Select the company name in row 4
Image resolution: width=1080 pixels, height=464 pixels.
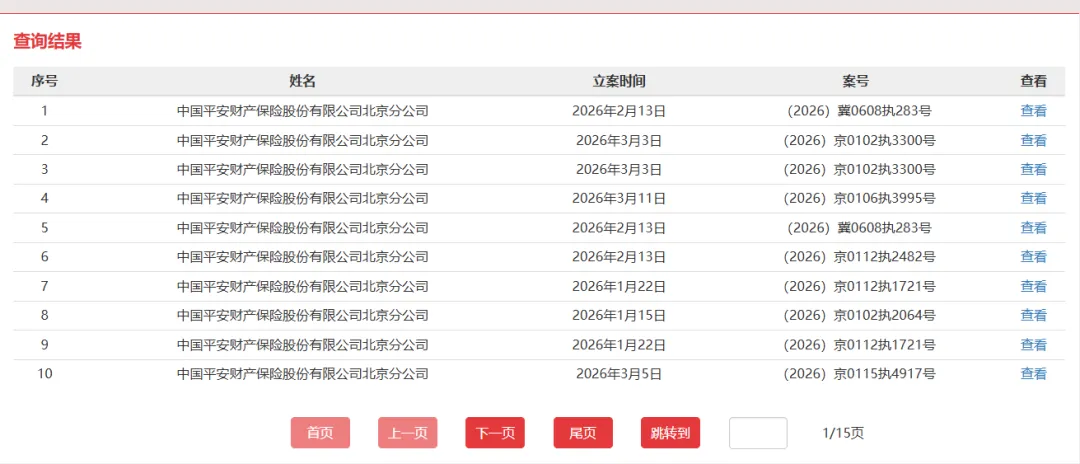pos(302,198)
